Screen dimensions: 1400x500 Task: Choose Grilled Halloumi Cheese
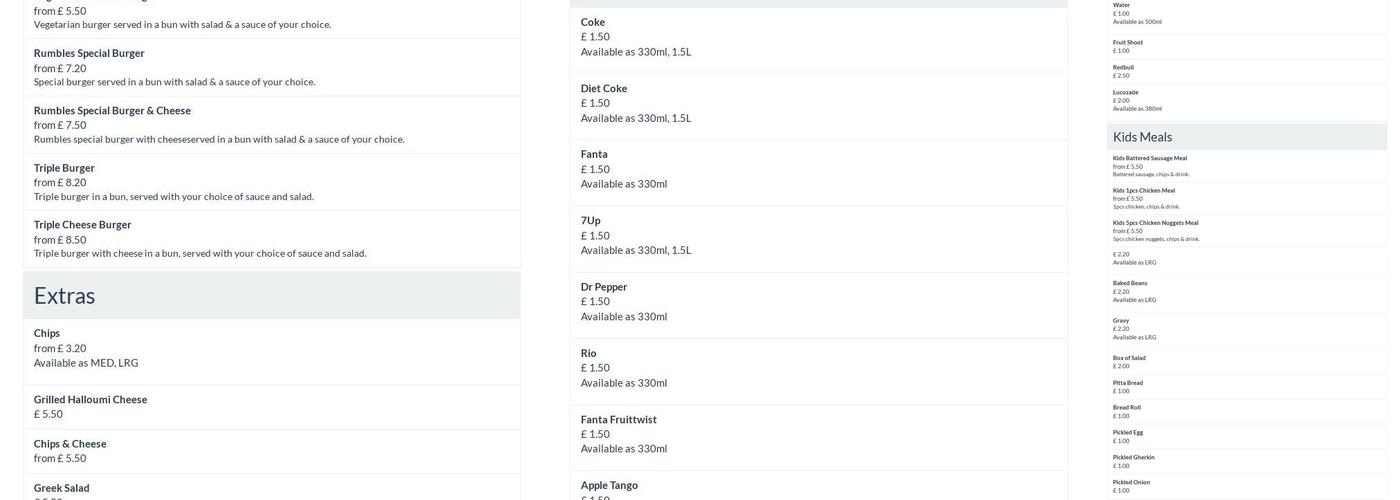(90, 400)
